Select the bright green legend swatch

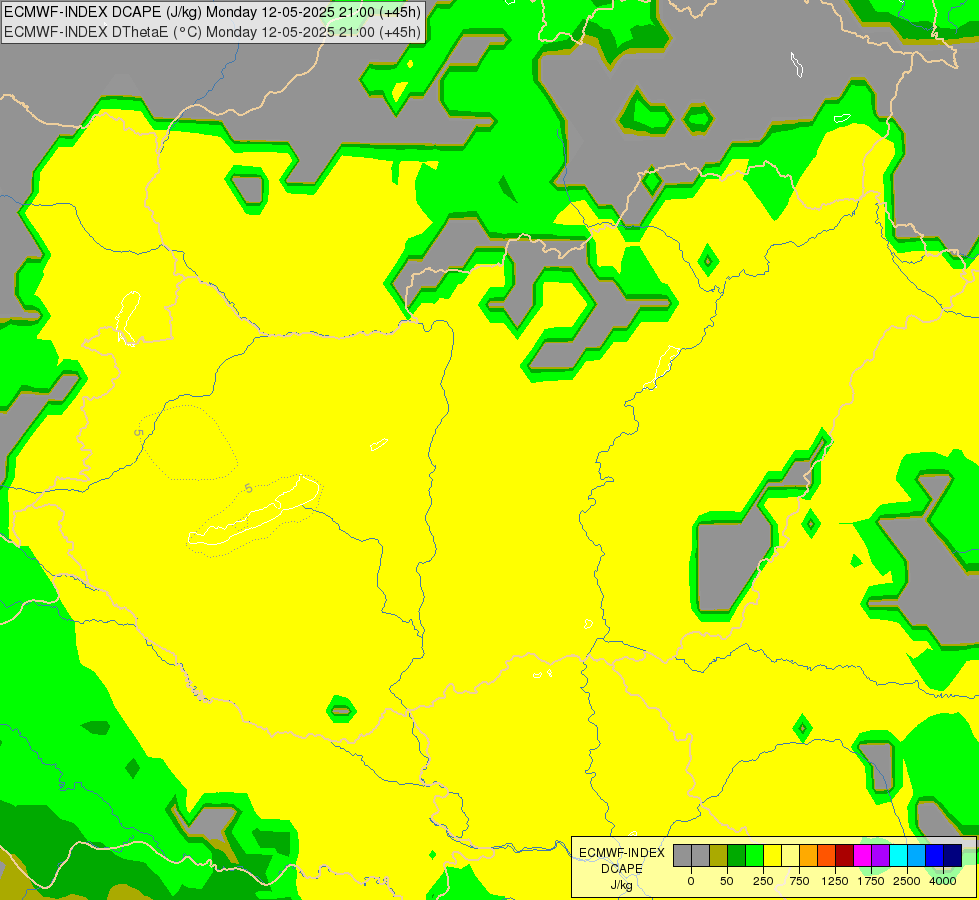tap(754, 856)
